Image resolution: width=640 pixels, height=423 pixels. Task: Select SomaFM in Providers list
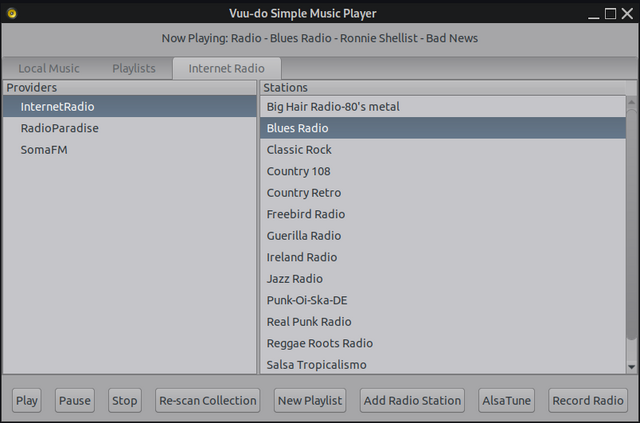click(x=43, y=150)
